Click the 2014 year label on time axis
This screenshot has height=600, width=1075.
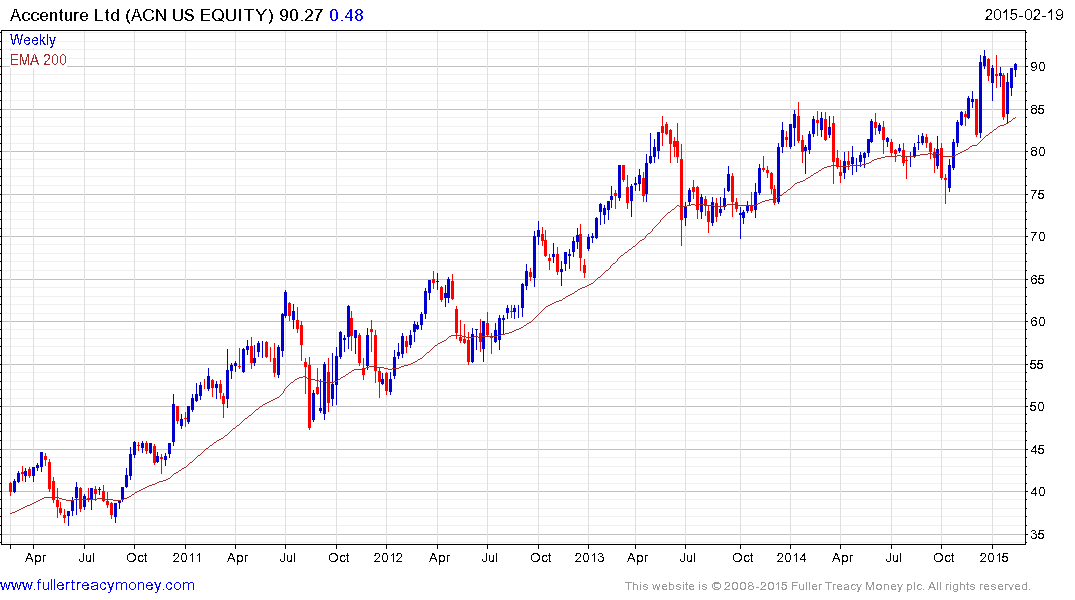(x=791, y=557)
